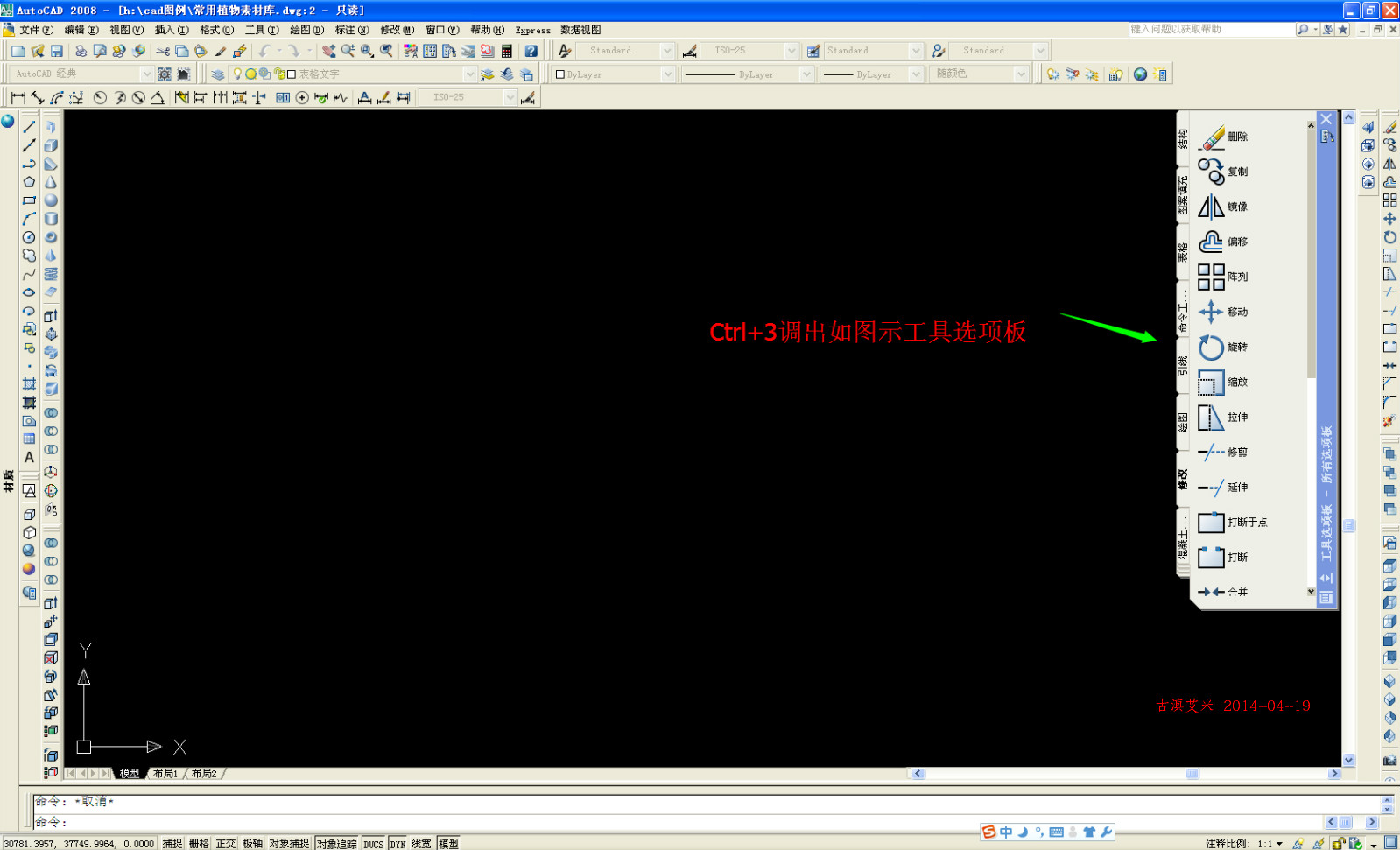Click the Polygon tool in the draw toolbar
Screen dimensions: 1400x850
29,182
